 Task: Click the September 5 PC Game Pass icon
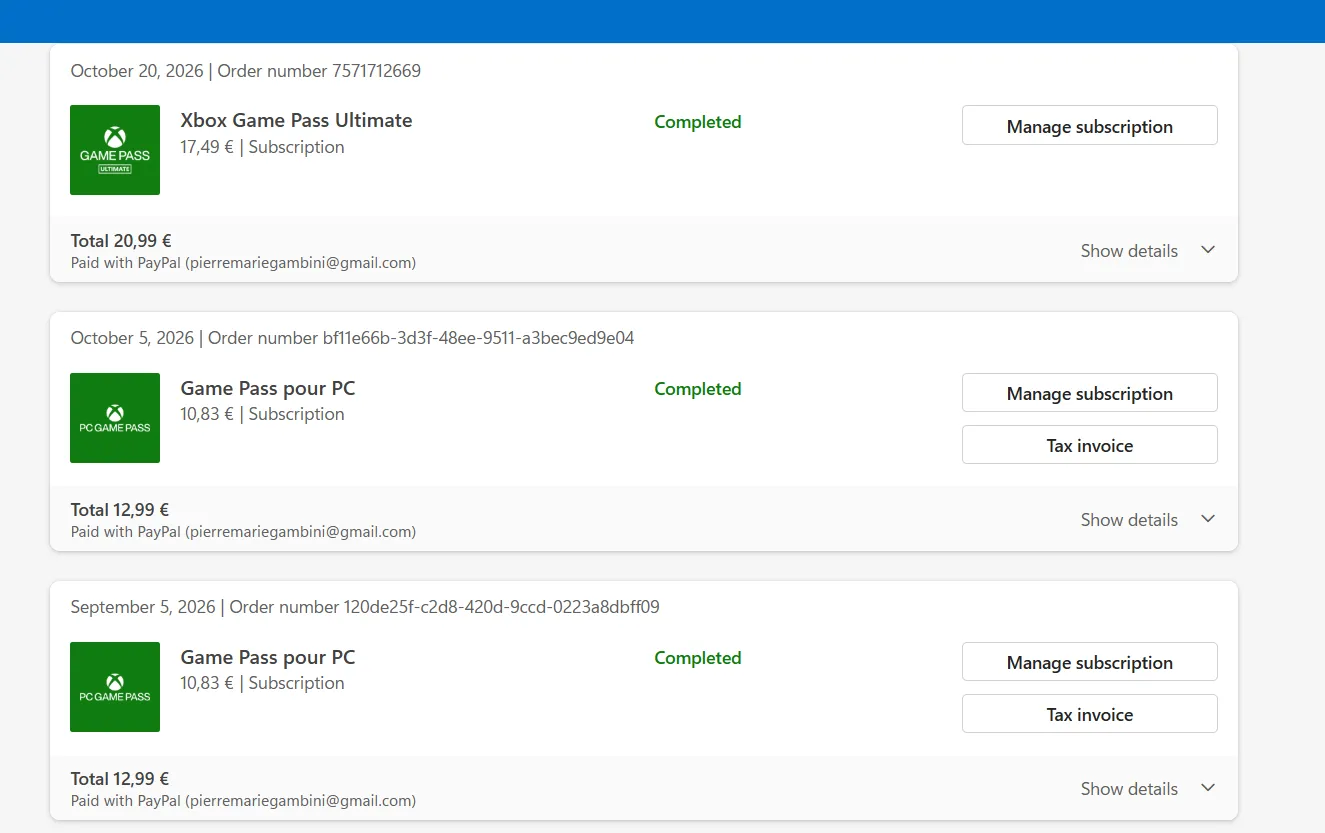coord(115,687)
